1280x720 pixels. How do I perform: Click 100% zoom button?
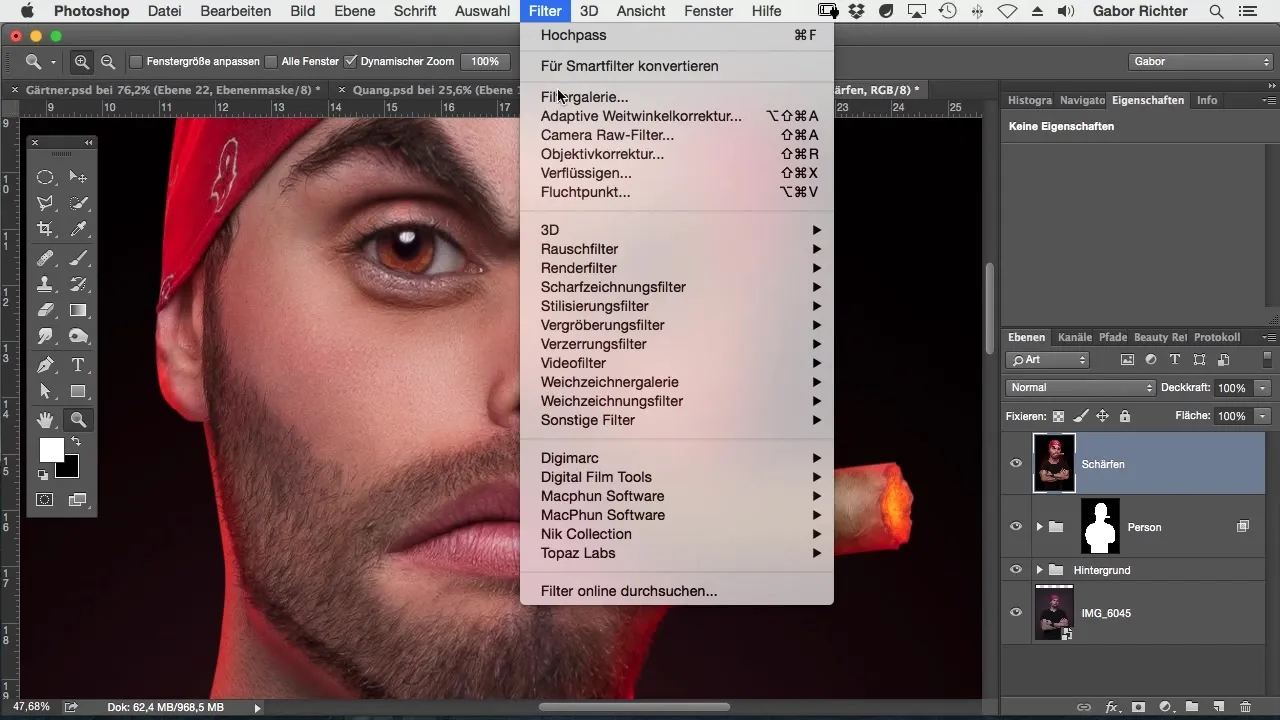pos(485,62)
